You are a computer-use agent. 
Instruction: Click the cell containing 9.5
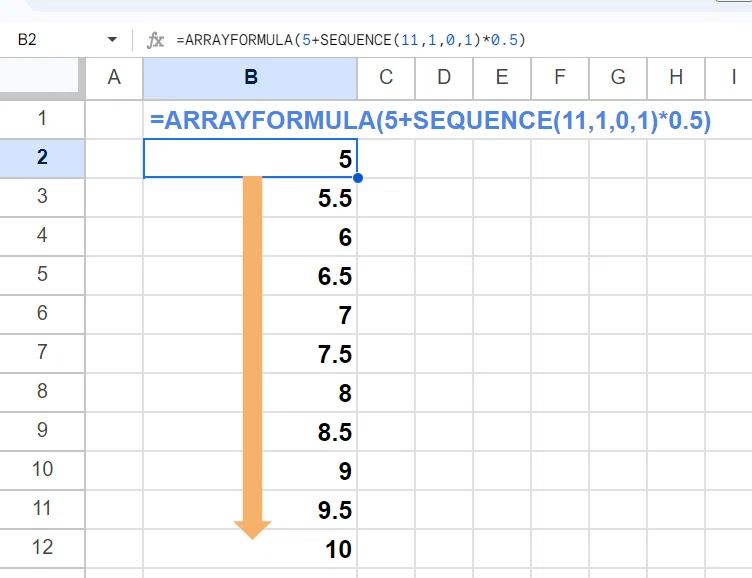point(250,509)
